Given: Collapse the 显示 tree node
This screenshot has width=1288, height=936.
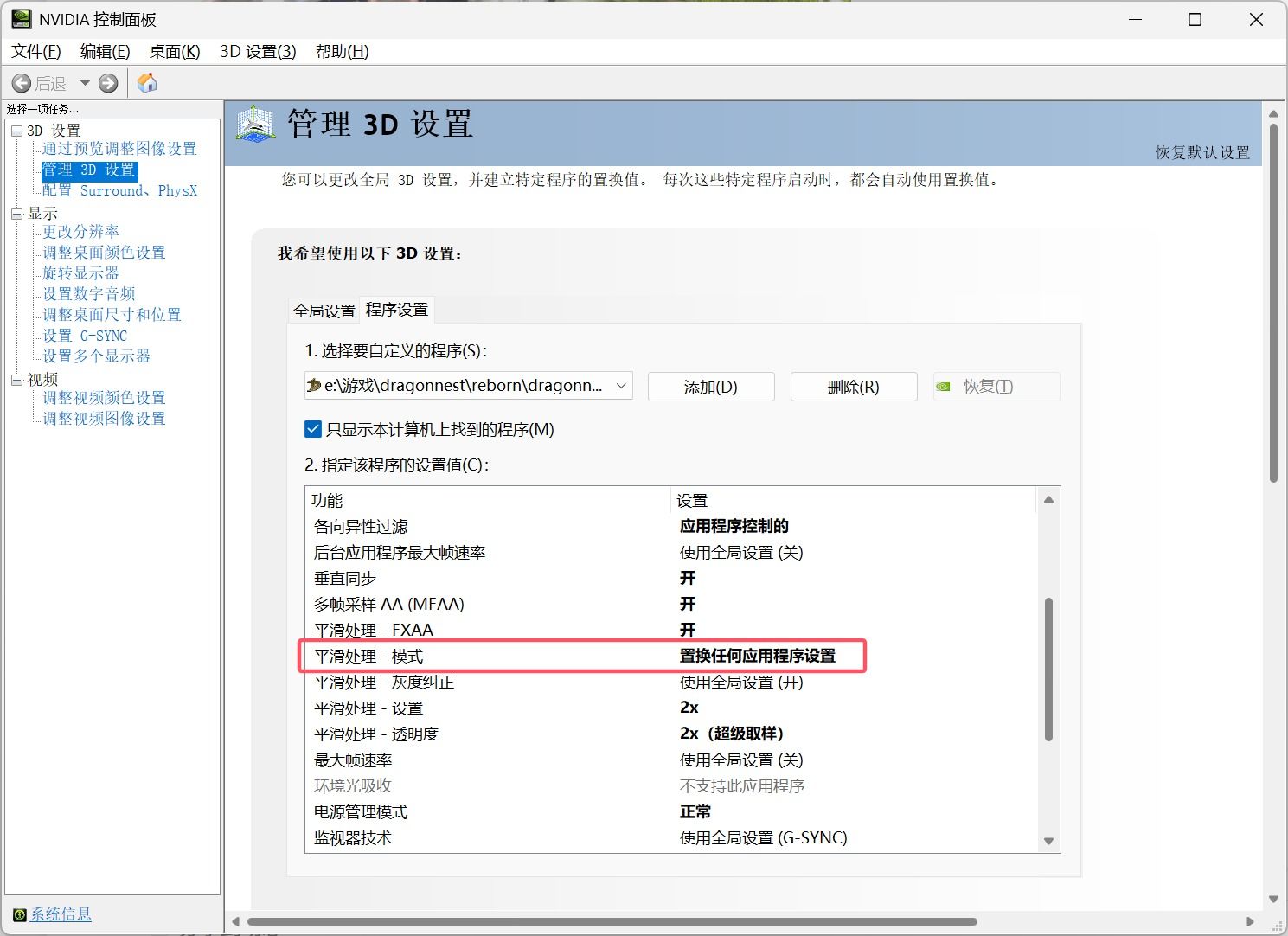Looking at the screenshot, I should tap(16, 214).
